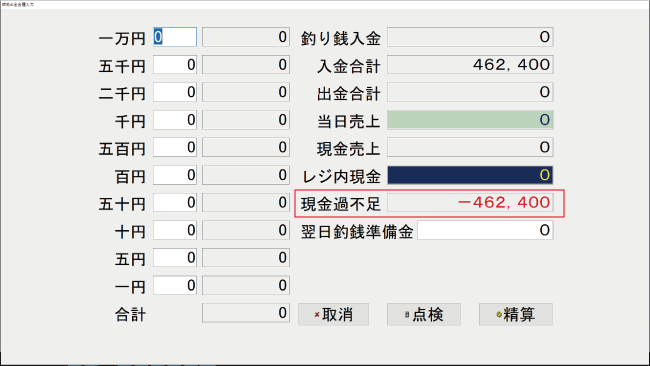This screenshot has height=366, width=650.
Task: Select the 一万円 count input field
Action: (175, 37)
